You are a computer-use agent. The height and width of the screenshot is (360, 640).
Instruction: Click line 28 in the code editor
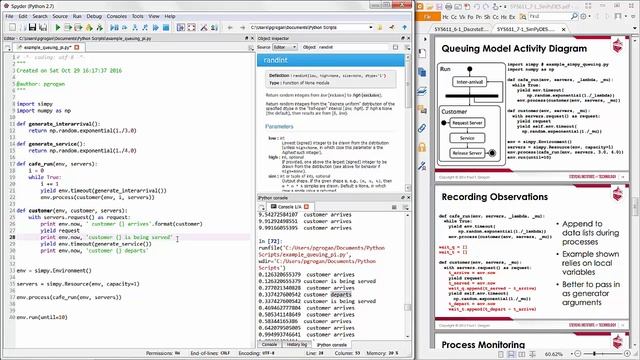[133, 237]
